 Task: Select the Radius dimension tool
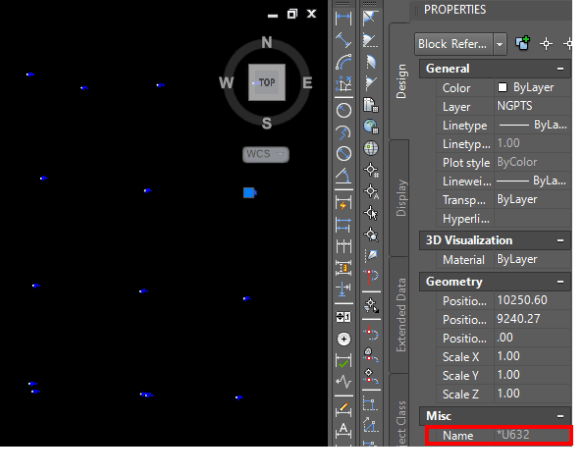click(x=344, y=110)
